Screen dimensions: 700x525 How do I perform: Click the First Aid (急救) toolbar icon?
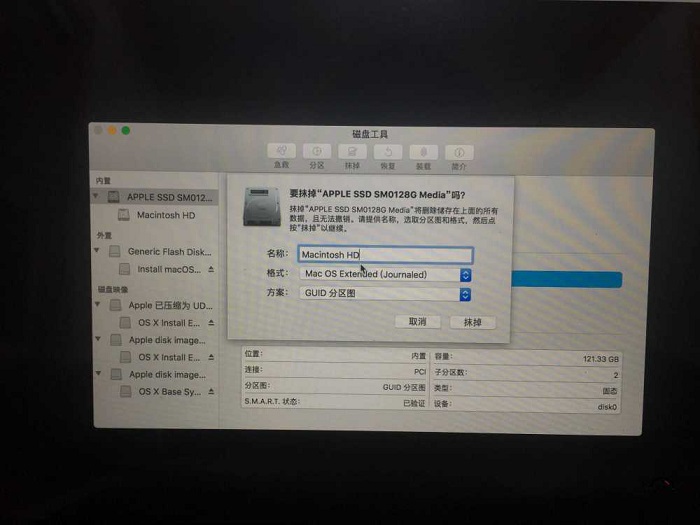[281, 151]
